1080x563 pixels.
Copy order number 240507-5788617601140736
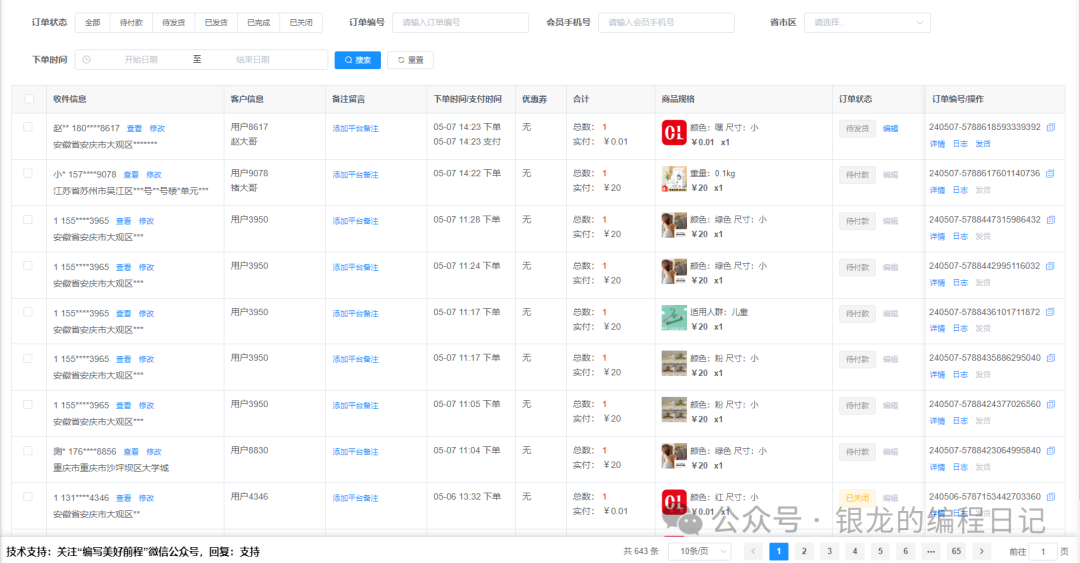point(1050,174)
